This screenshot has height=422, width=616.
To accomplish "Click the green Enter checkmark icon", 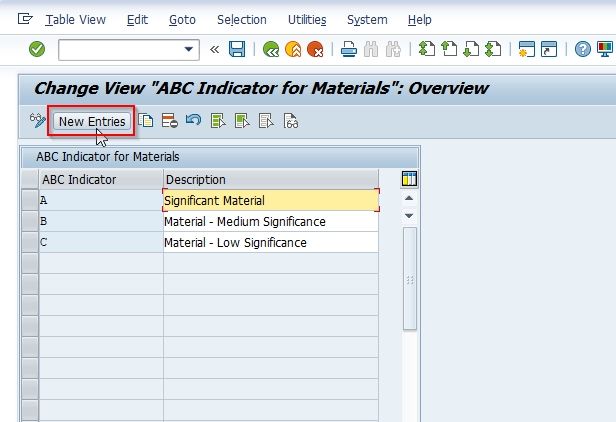I will pyautogui.click(x=37, y=50).
